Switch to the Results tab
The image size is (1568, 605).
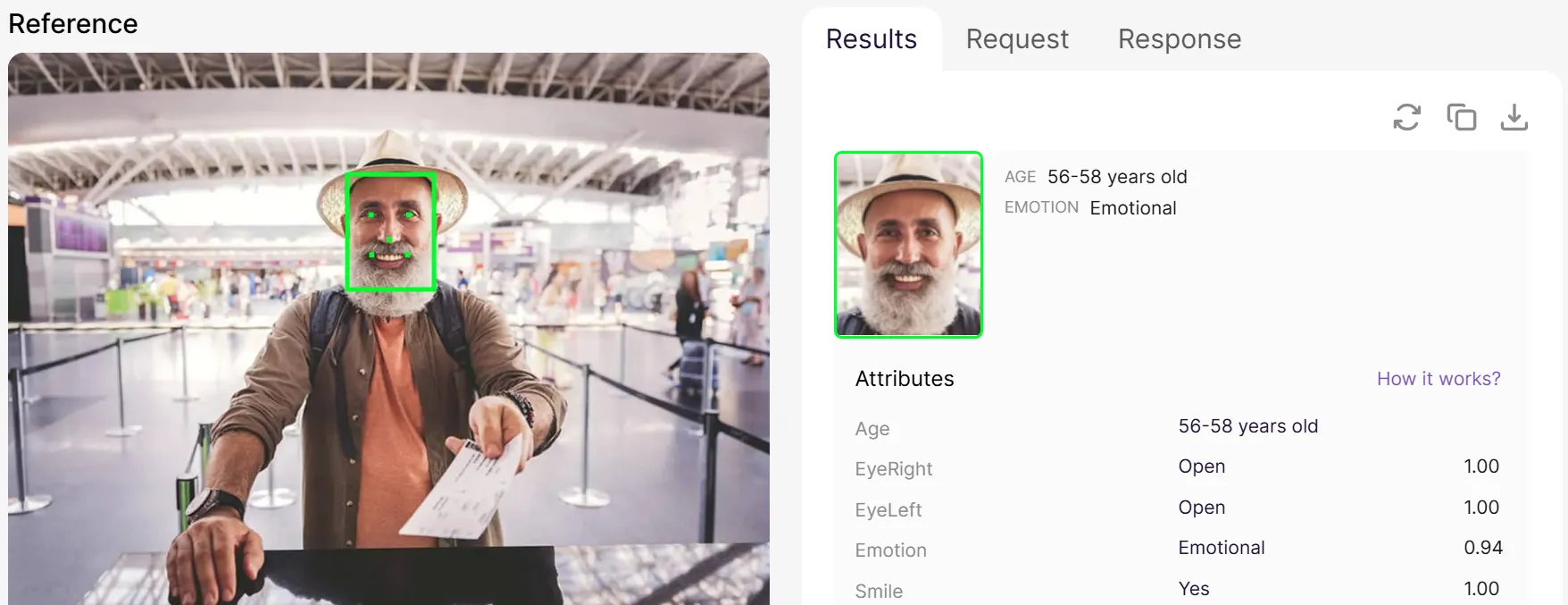click(x=871, y=39)
